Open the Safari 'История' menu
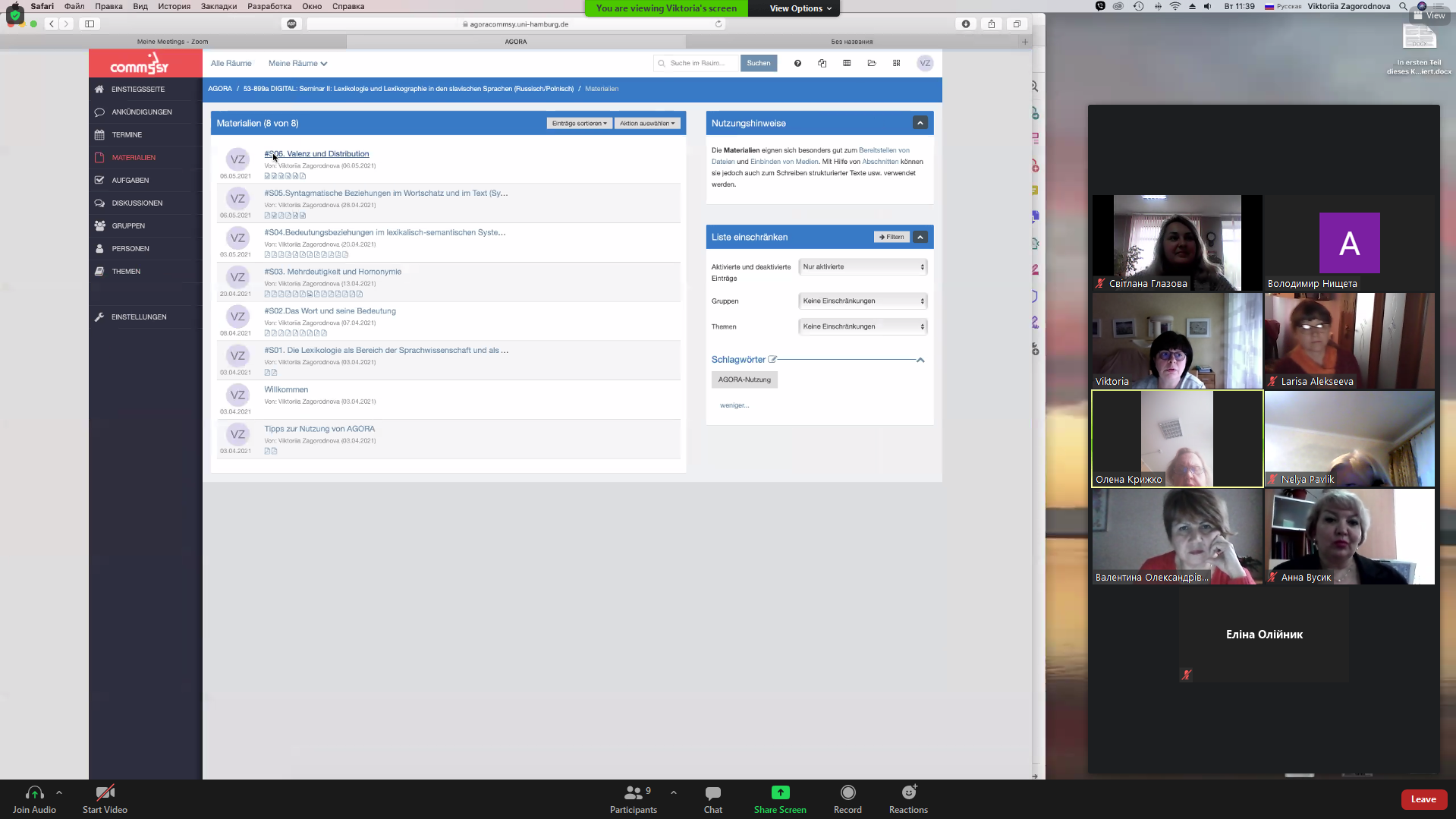 coord(174,6)
